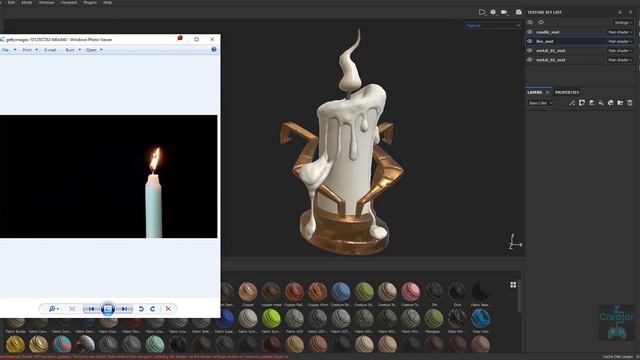Screen dimensions: 640x360
Task: Select the candle_mat texture set row
Action: [x=579, y=32]
